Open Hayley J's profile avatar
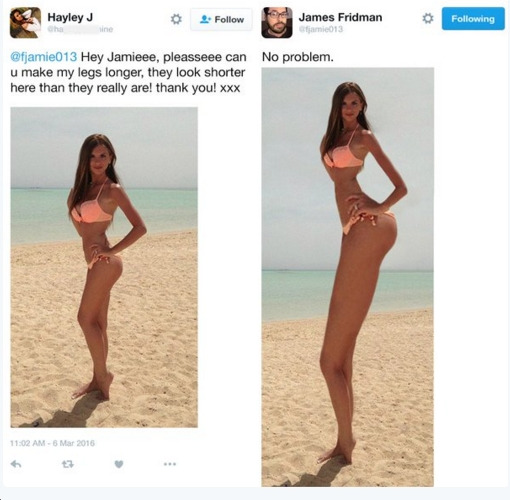Image resolution: width=510 pixels, height=500 pixels. point(25,23)
